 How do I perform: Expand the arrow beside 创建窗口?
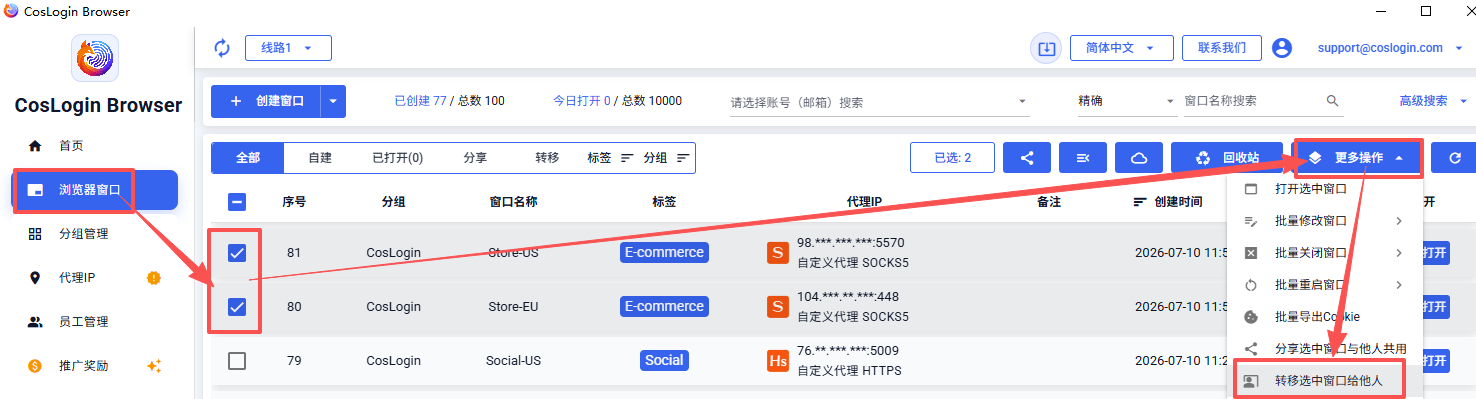[x=333, y=101]
